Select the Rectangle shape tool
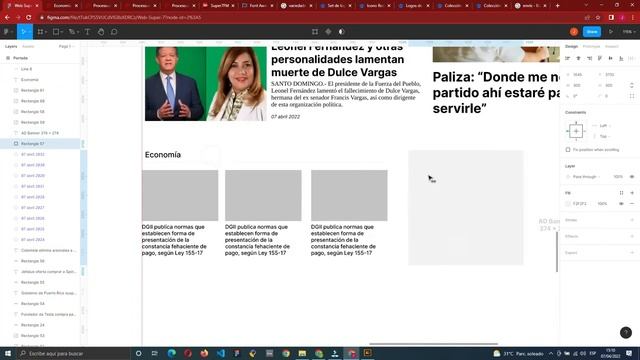 click(56, 31)
